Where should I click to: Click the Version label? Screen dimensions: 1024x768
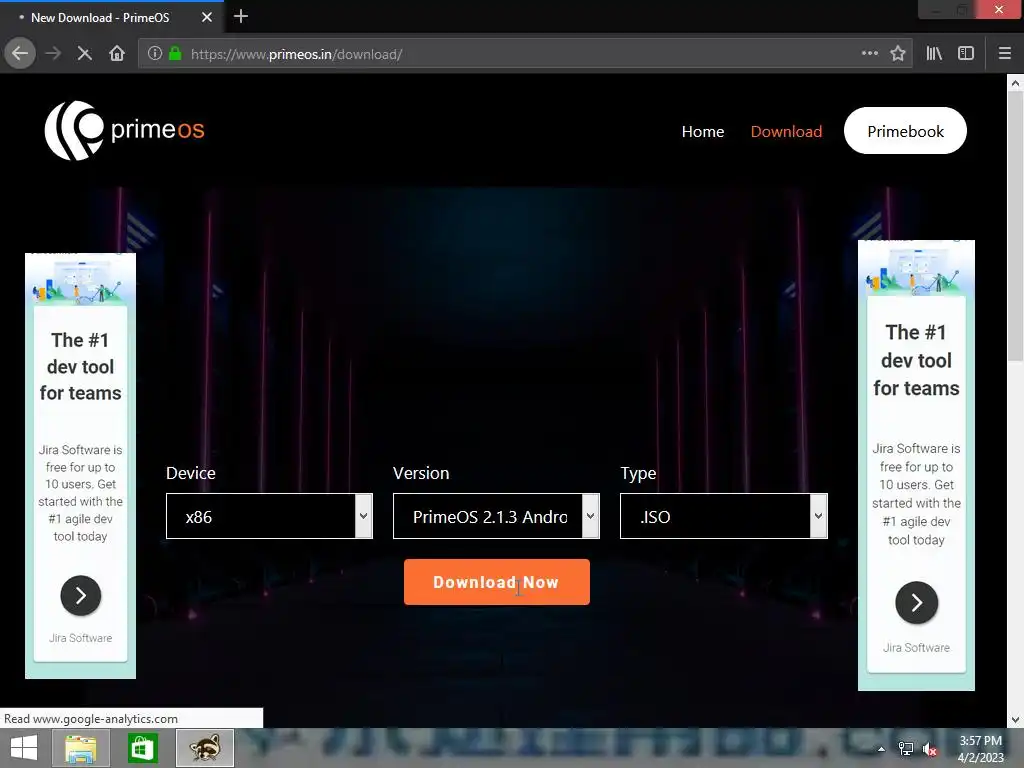[x=421, y=473]
